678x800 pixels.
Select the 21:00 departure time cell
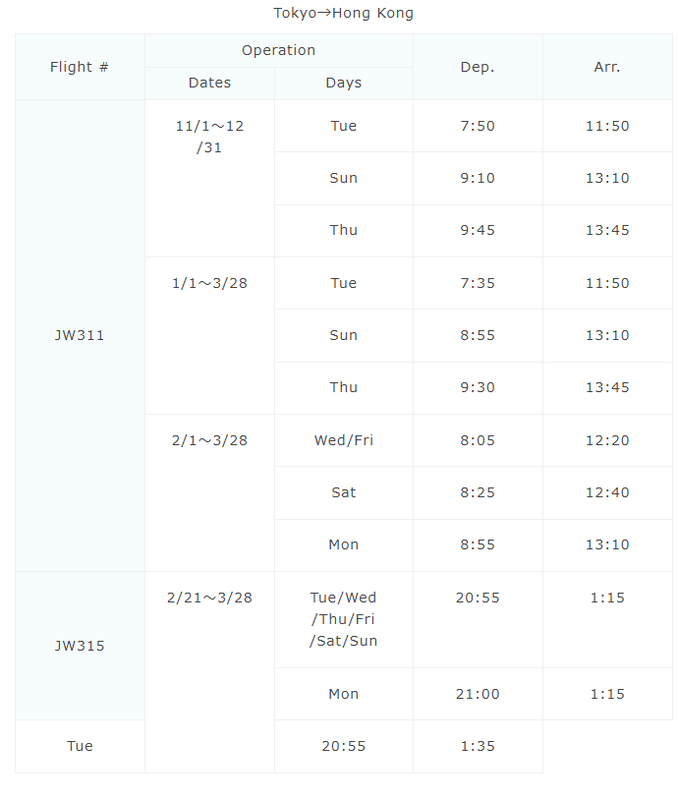[x=477, y=694]
